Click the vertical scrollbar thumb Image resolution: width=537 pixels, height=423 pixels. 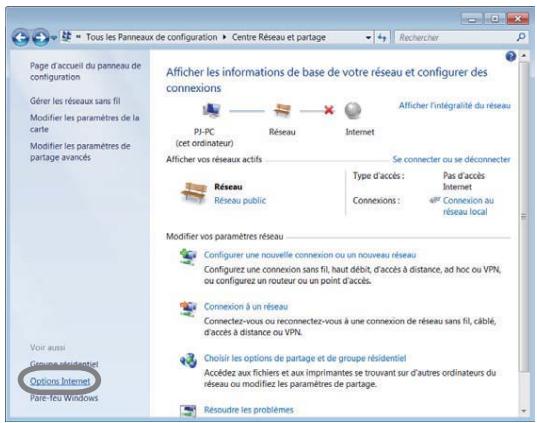(x=524, y=216)
